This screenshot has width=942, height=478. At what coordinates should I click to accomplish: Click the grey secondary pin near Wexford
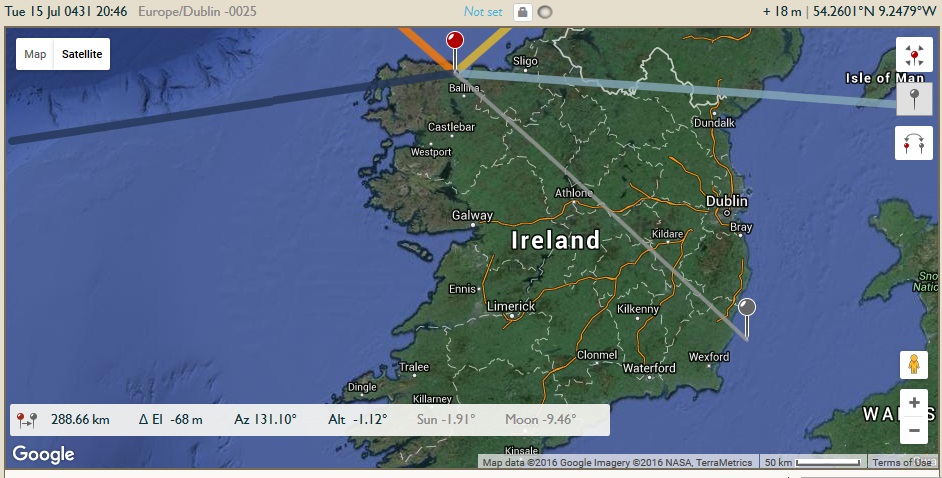tap(747, 308)
